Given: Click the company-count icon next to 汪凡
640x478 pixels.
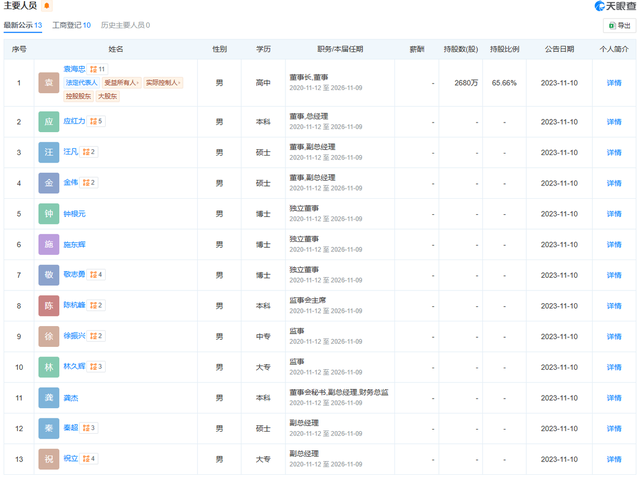Looking at the screenshot, I should pyautogui.click(x=88, y=152).
